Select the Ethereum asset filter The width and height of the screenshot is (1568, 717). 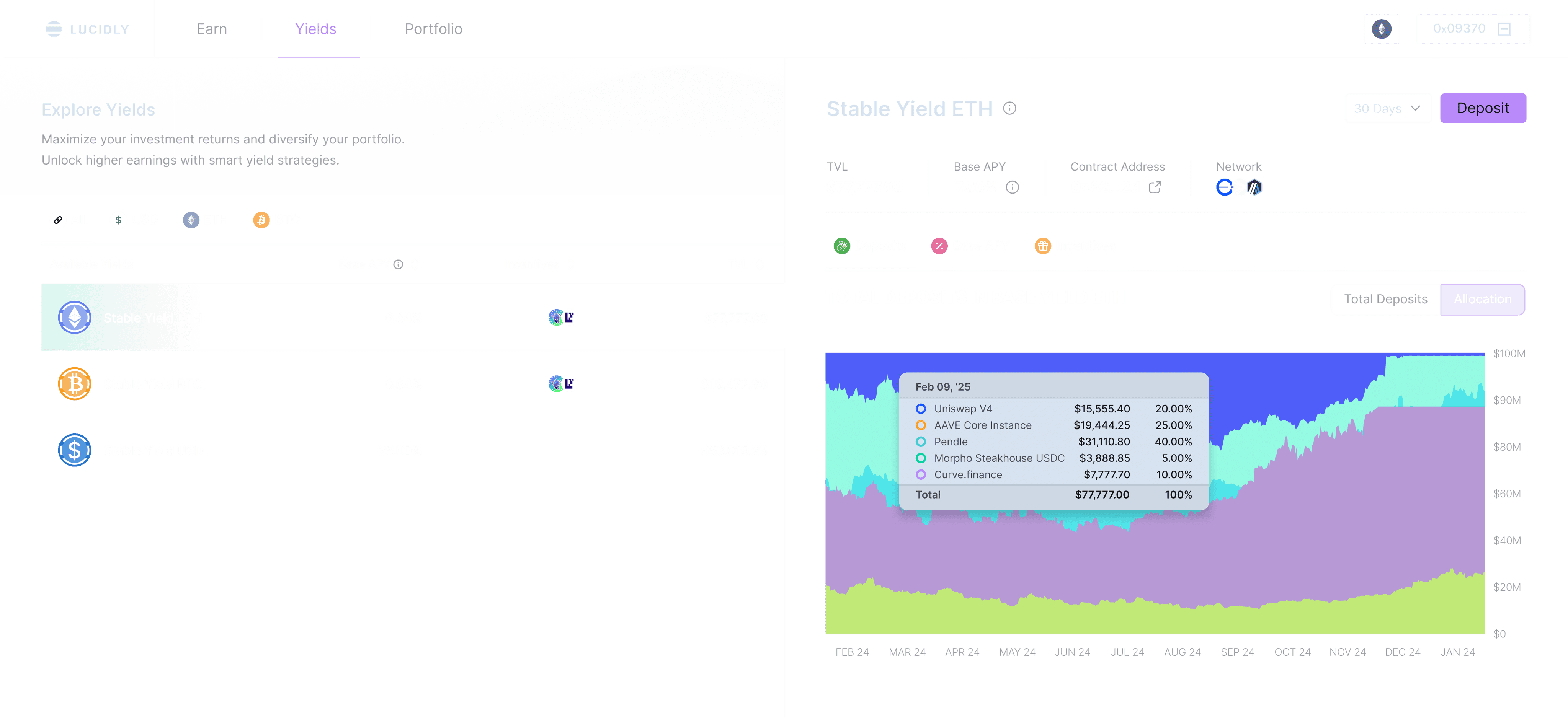pyautogui.click(x=191, y=220)
